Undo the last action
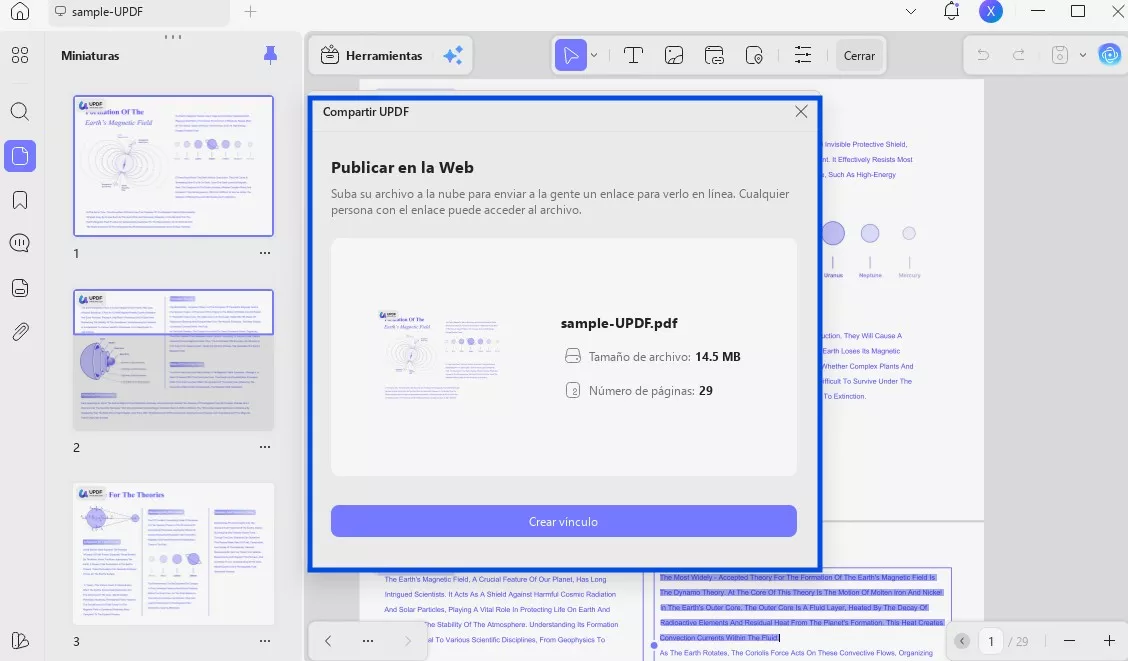The height and width of the screenshot is (661, 1128). (x=983, y=55)
